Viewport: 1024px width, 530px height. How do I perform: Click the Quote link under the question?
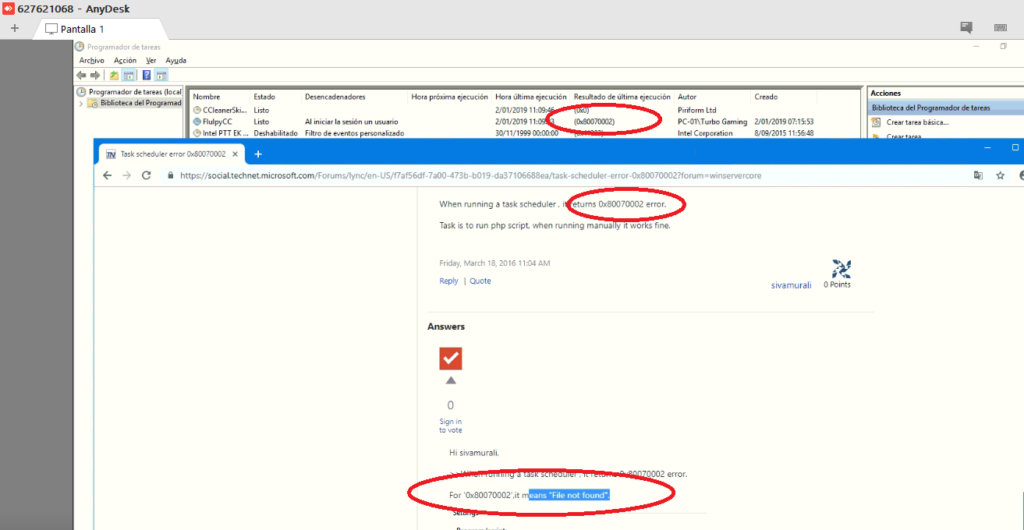[x=480, y=281]
